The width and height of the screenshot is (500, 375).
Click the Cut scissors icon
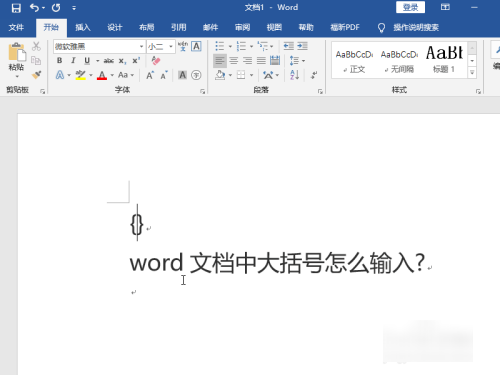[36, 46]
